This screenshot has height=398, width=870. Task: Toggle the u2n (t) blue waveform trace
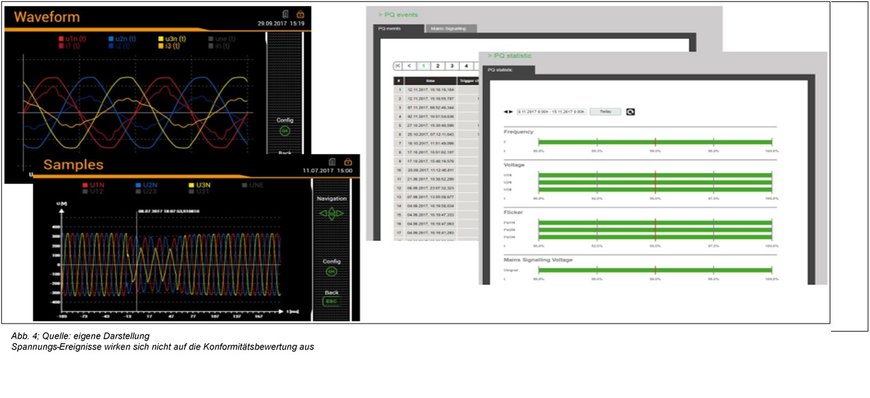click(122, 39)
